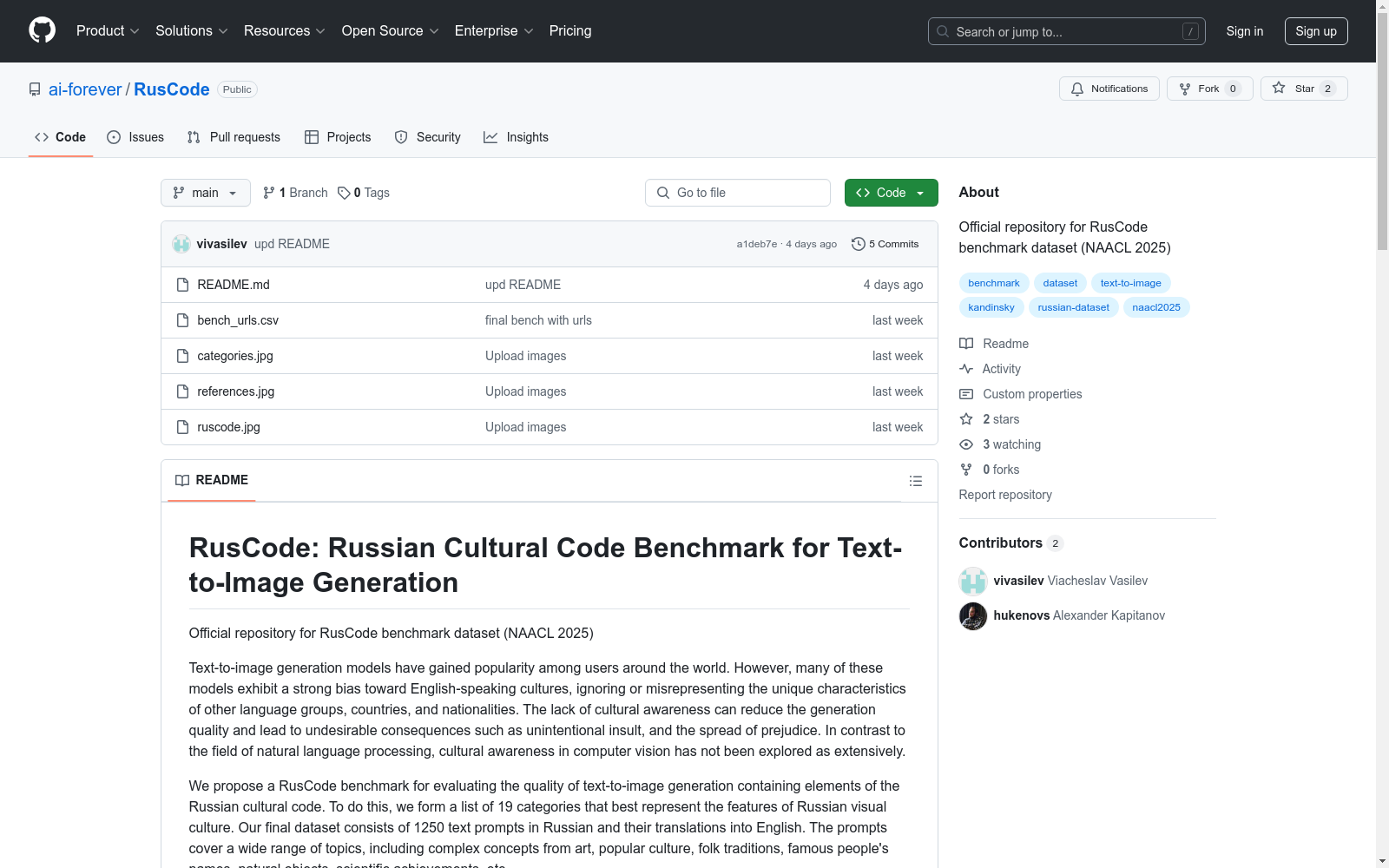Fork the RusCode repository
Viewport: 1389px width, 868px height.
coord(1210,89)
